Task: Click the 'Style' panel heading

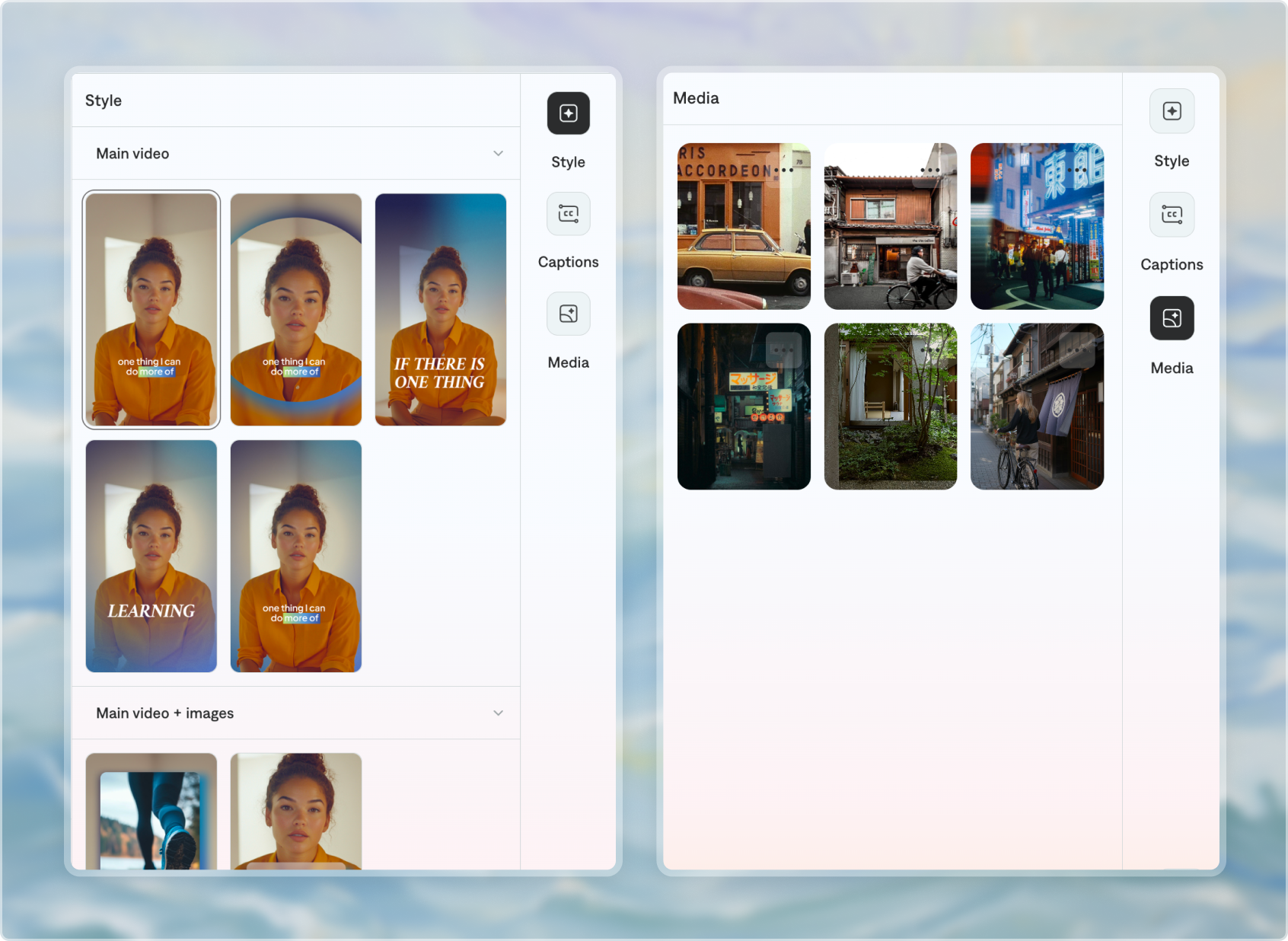Action: [x=104, y=100]
